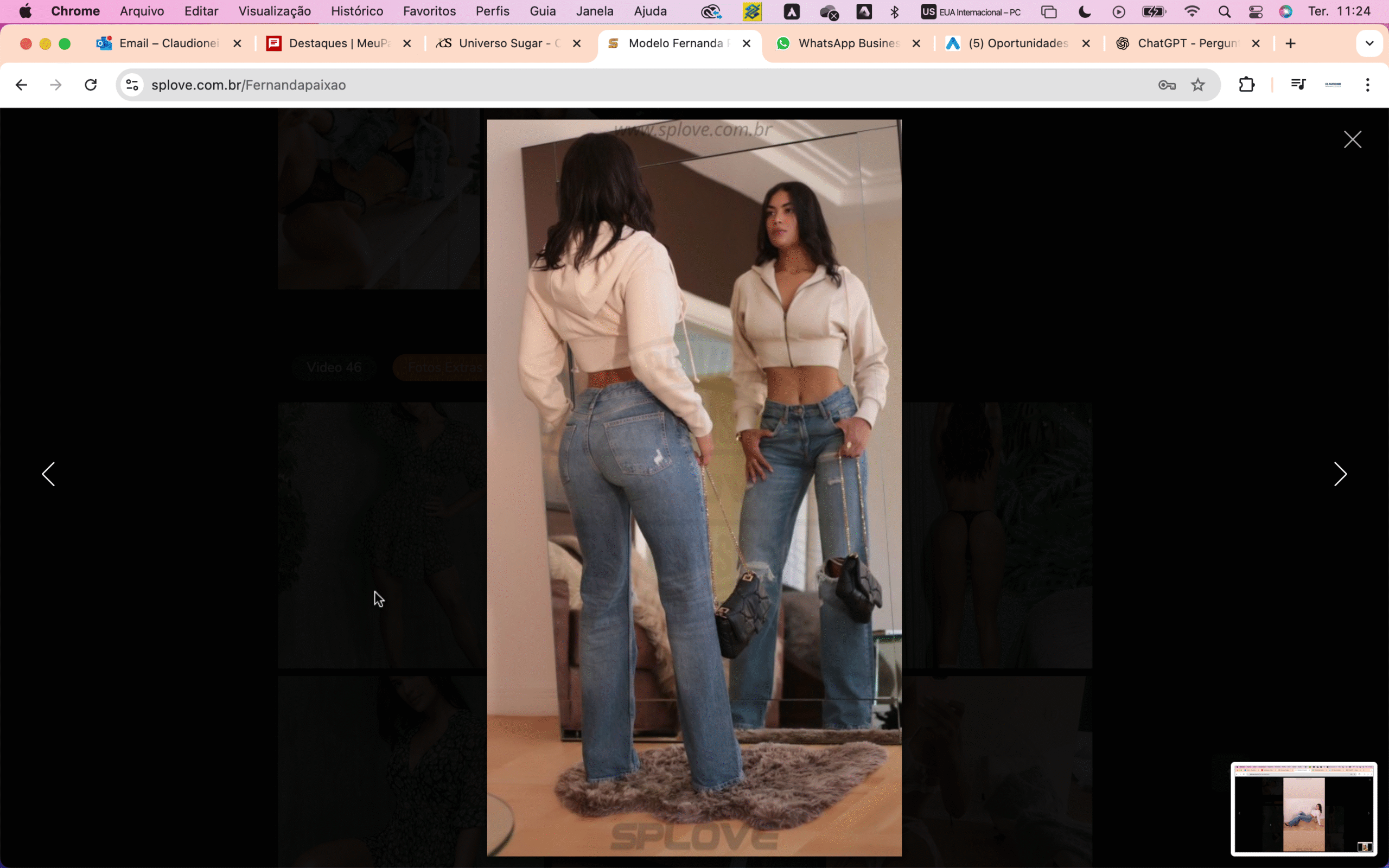
Task: Open the screenshot preview thumbnail
Action: pos(1303,808)
